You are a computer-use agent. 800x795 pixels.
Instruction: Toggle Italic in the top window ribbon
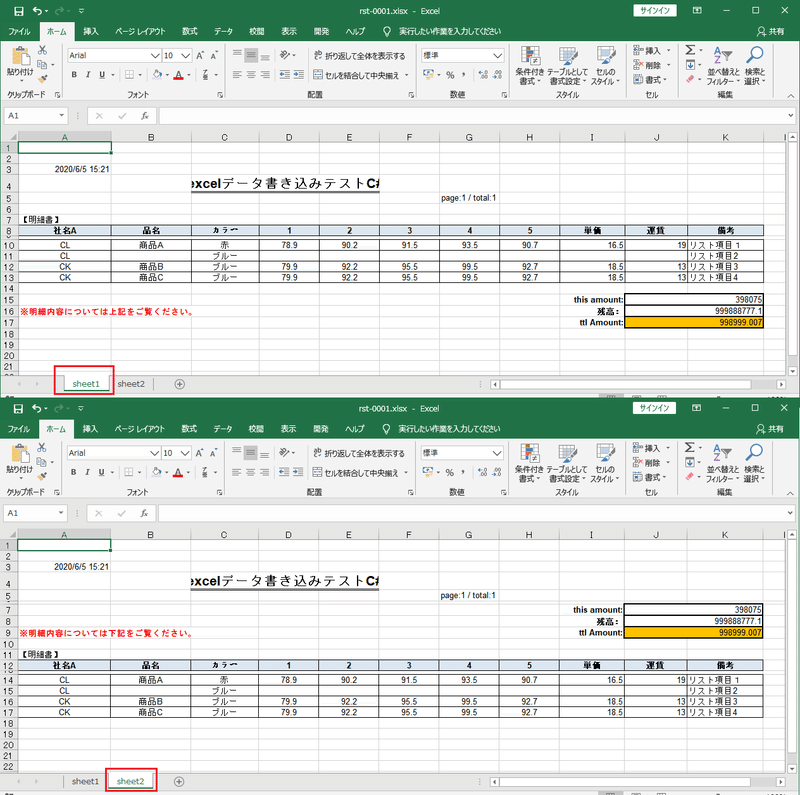tap(88, 74)
